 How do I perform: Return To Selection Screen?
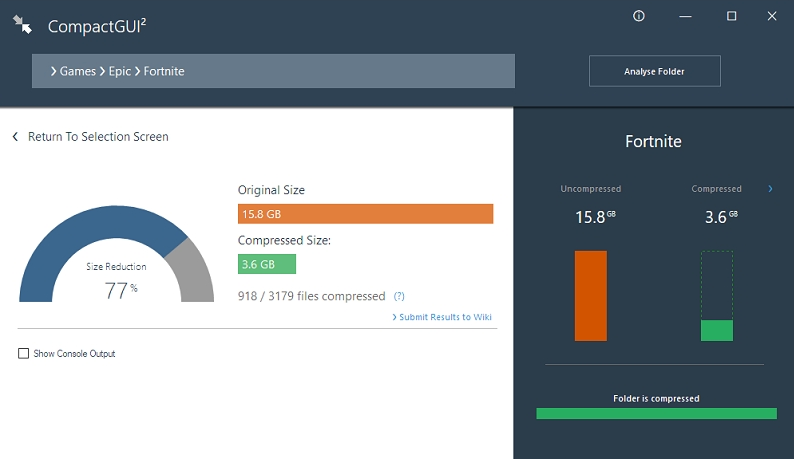98,137
